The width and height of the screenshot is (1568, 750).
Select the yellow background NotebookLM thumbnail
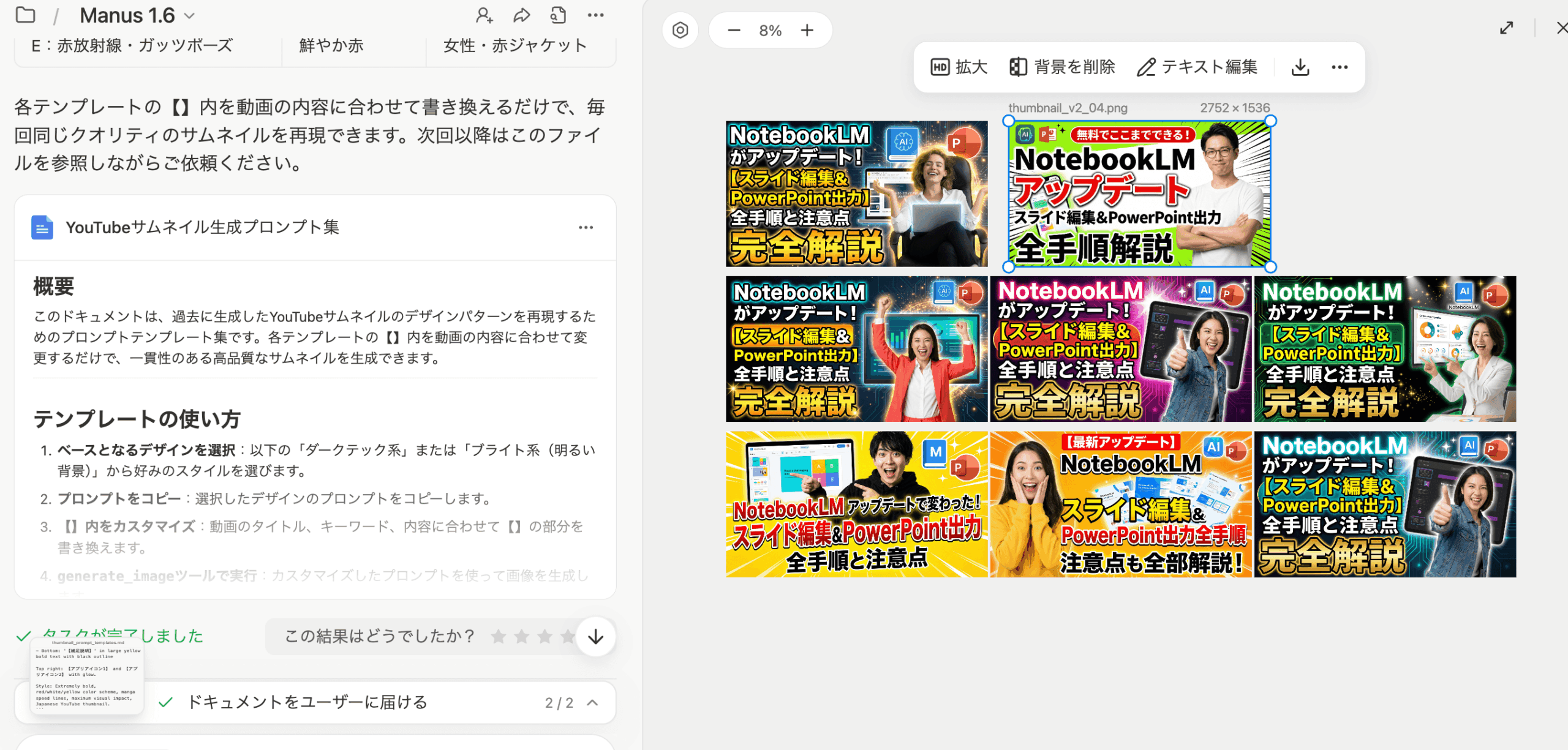coord(856,504)
